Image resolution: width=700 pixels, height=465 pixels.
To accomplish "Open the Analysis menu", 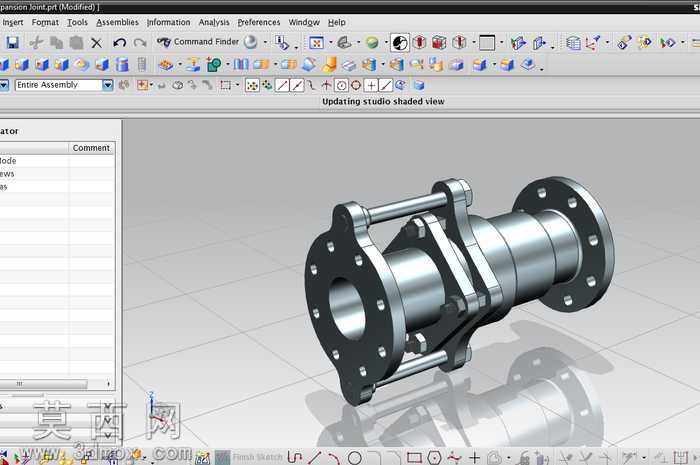I will click(214, 22).
